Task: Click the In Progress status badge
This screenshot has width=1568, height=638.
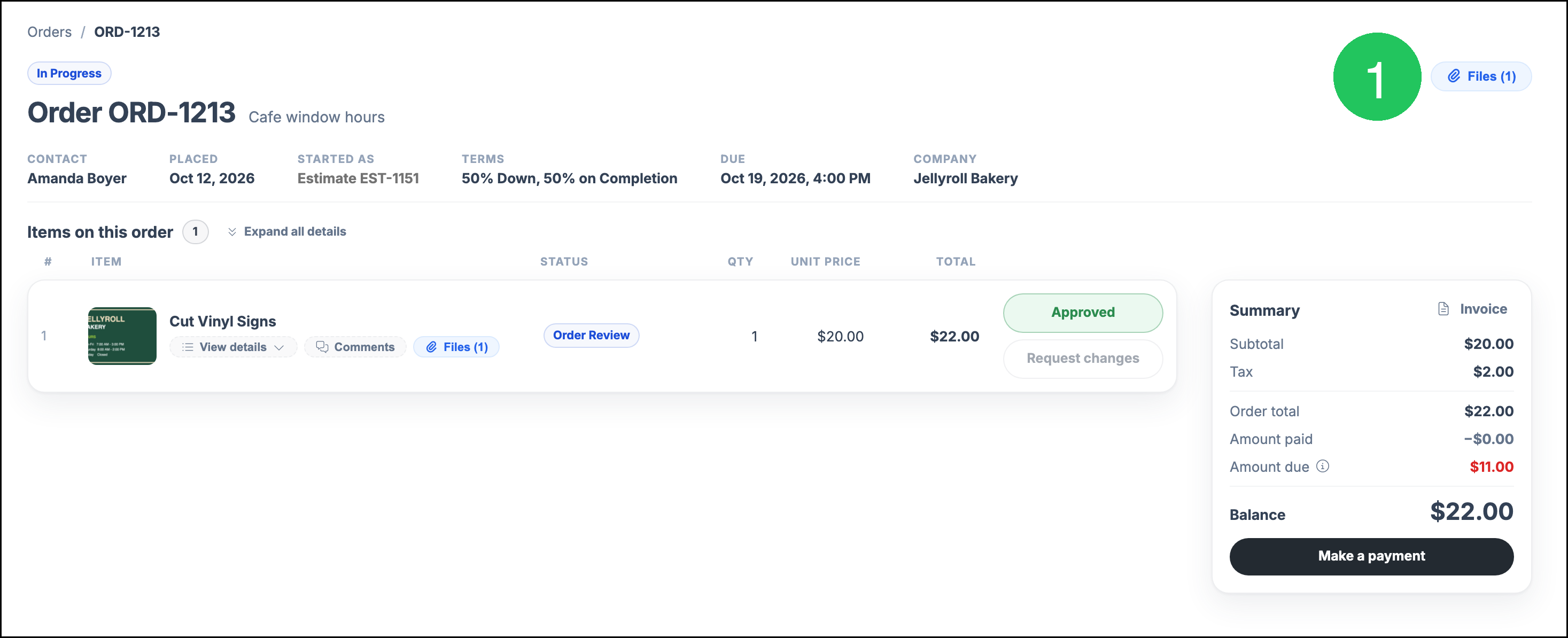Action: 69,73
